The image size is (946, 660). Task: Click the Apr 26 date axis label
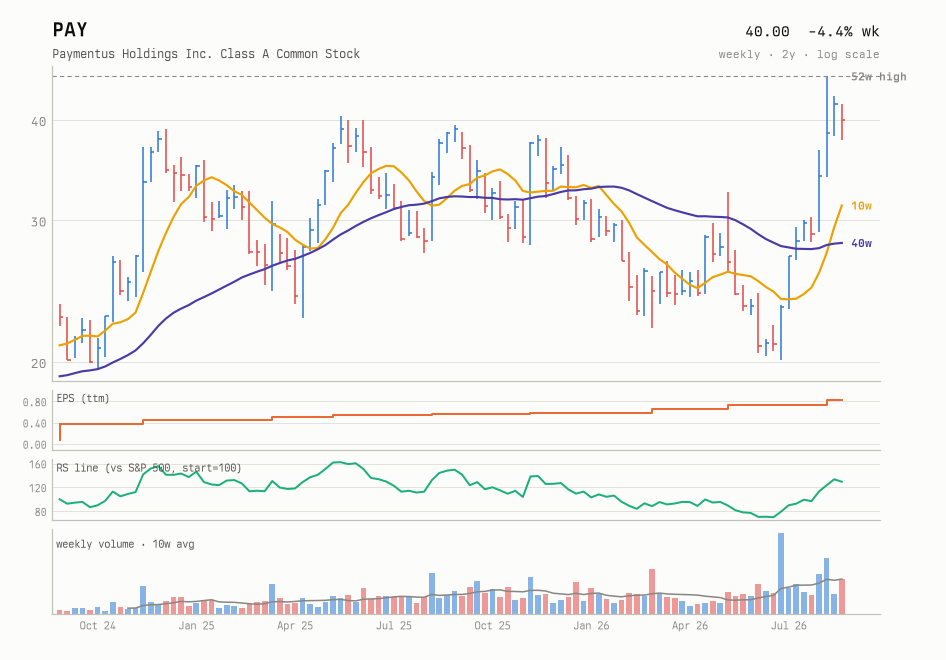(690, 626)
